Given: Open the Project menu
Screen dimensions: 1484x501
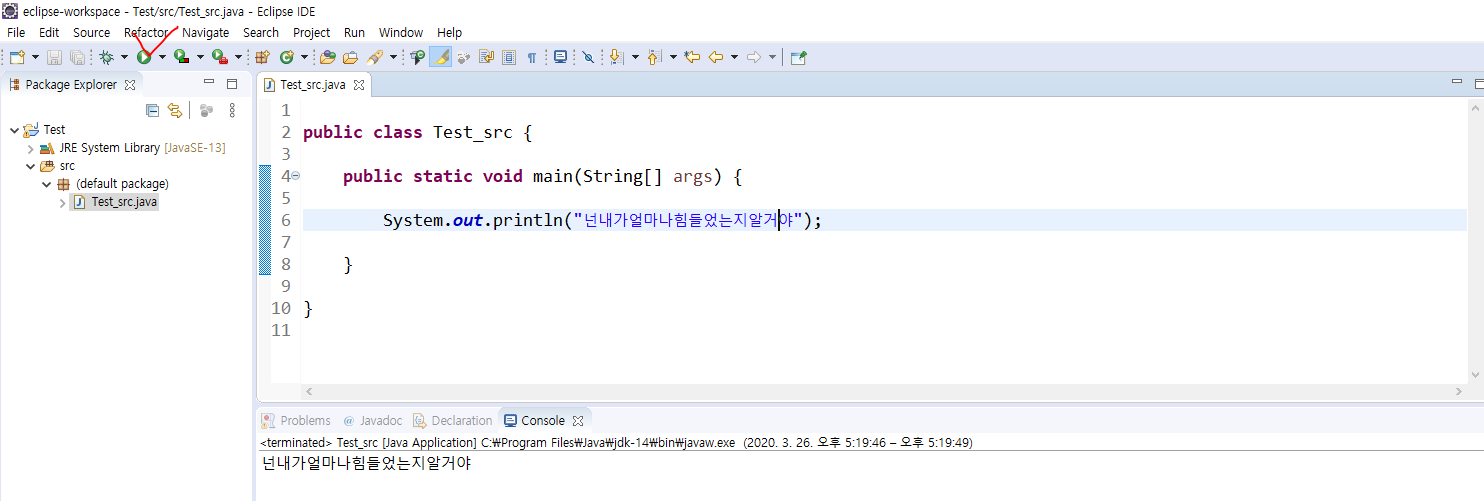Looking at the screenshot, I should coord(311,32).
